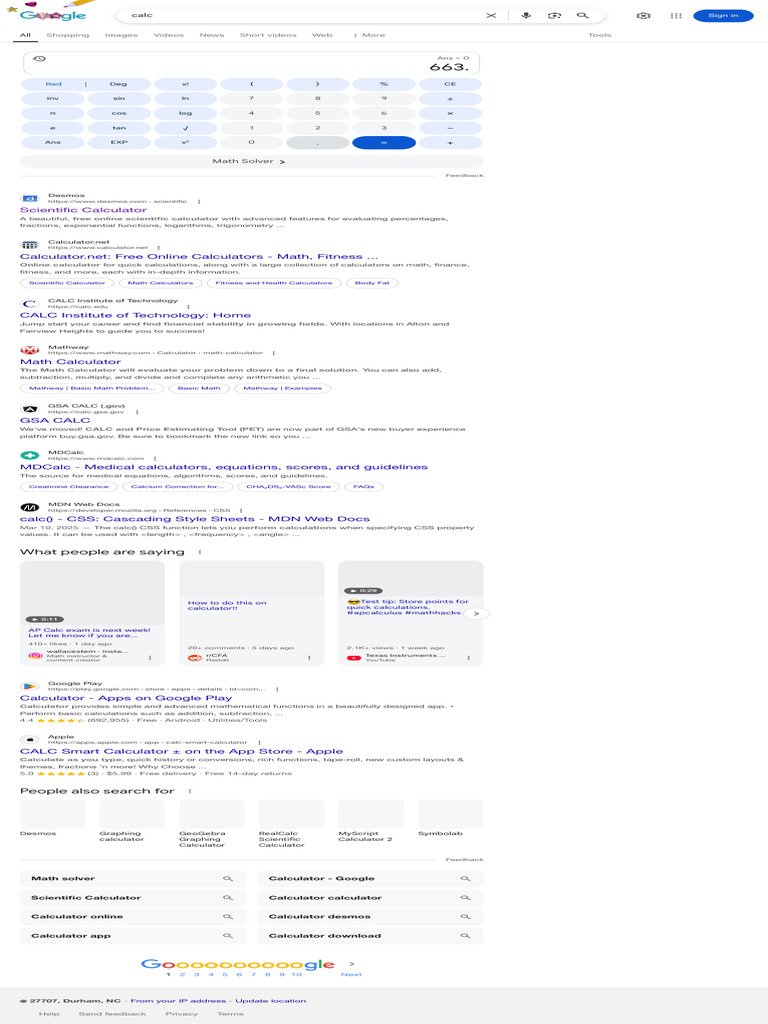
Task: Open the GeoGebra Graphing Calculator thumbnail
Action: [x=212, y=815]
